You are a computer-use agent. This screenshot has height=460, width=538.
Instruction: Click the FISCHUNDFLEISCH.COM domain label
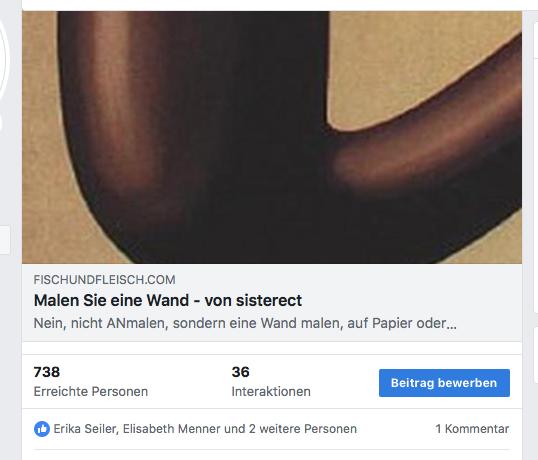click(x=104, y=280)
